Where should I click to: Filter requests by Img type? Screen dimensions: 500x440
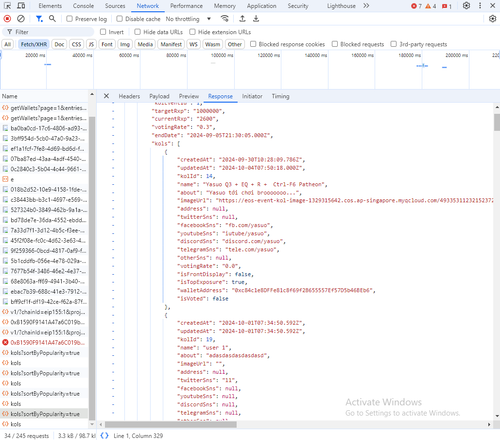(x=125, y=44)
